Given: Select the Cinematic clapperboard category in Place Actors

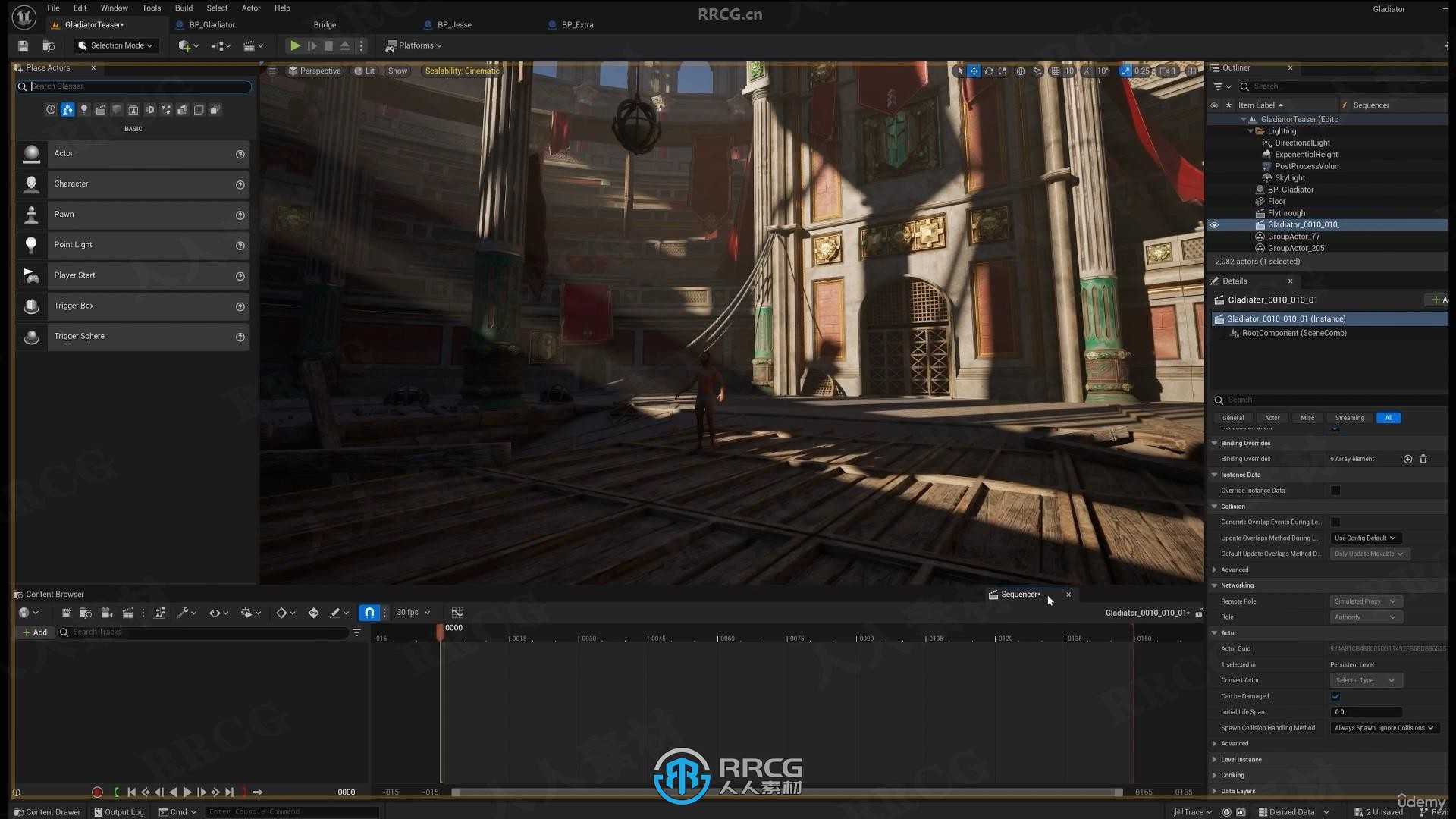Looking at the screenshot, I should [x=100, y=110].
